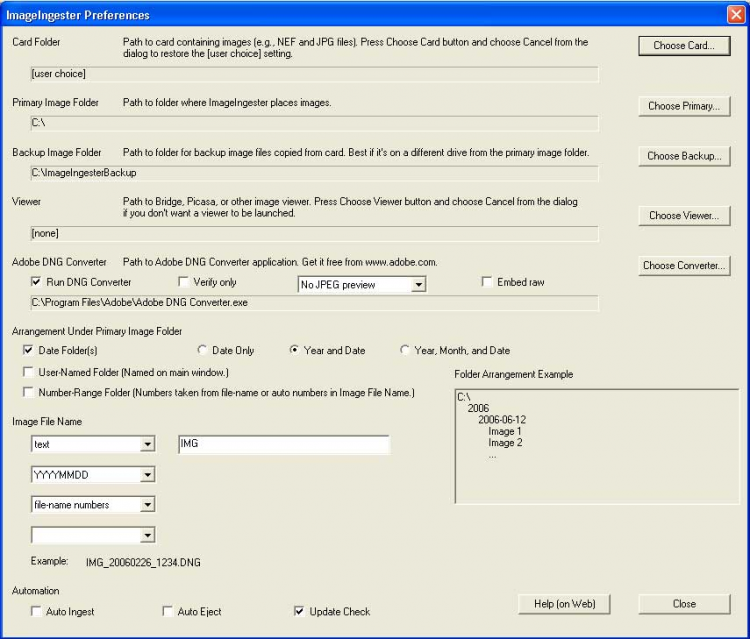Click the Primary Image Folder C:\ path field

coord(314,123)
